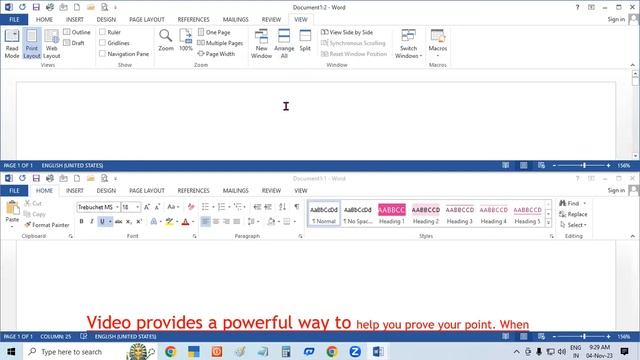This screenshot has height=360, width=640.
Task: Expand the Styles gallery
Action: tap(548, 223)
